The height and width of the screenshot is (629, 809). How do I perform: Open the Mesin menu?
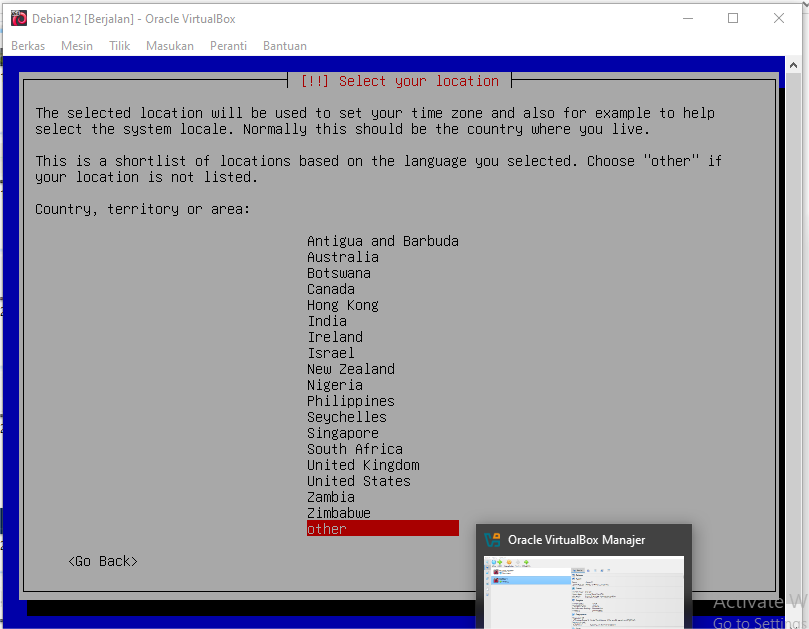(x=77, y=46)
